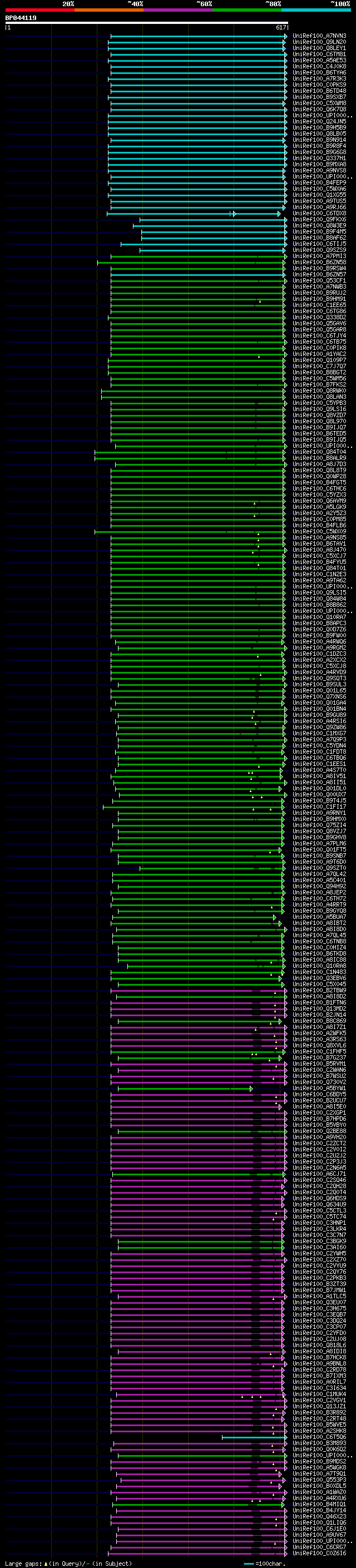Select the UniRef100_Q6K7Q8 label
Viewport: 356px width, 1568px height.
tap(319, 110)
